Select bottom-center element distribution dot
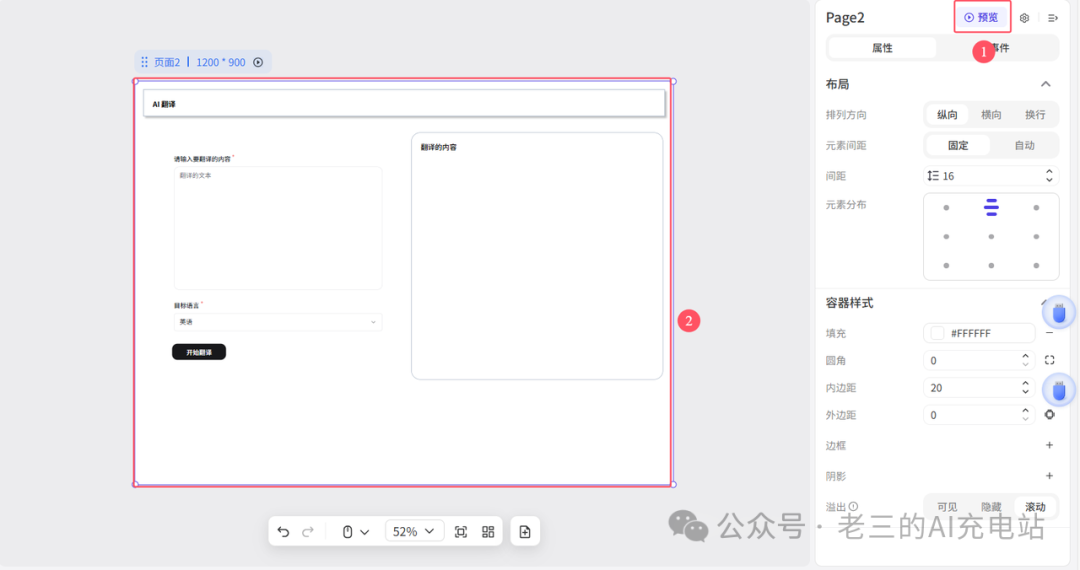Viewport: 1080px width, 570px height. tap(991, 265)
